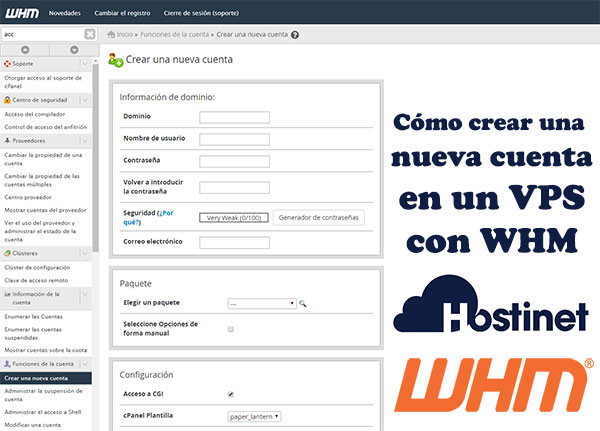Open Clúster de configuración link
Viewport: 600px width, 431px height.
(x=37, y=268)
